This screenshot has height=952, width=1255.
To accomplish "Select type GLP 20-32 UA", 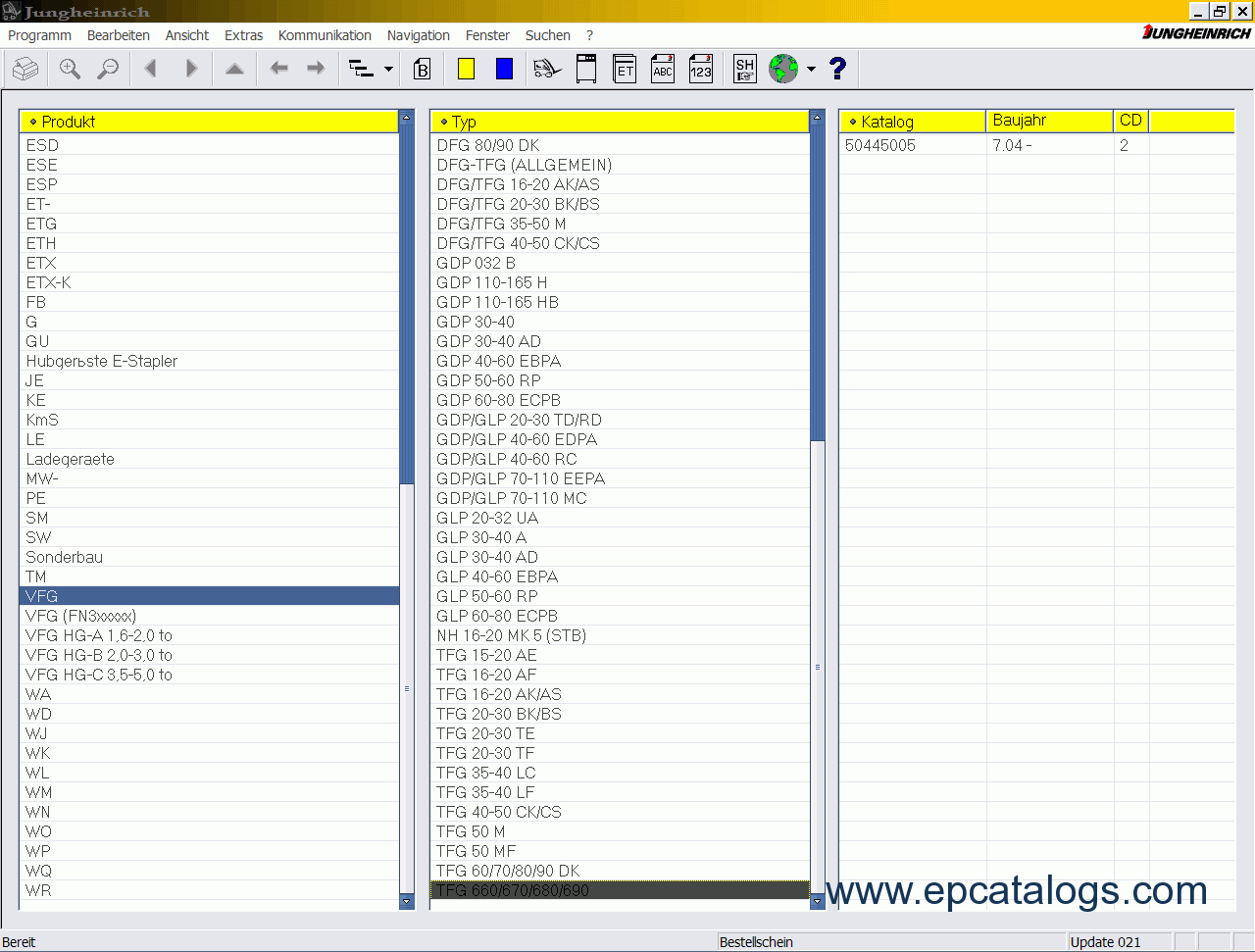I will [x=620, y=518].
